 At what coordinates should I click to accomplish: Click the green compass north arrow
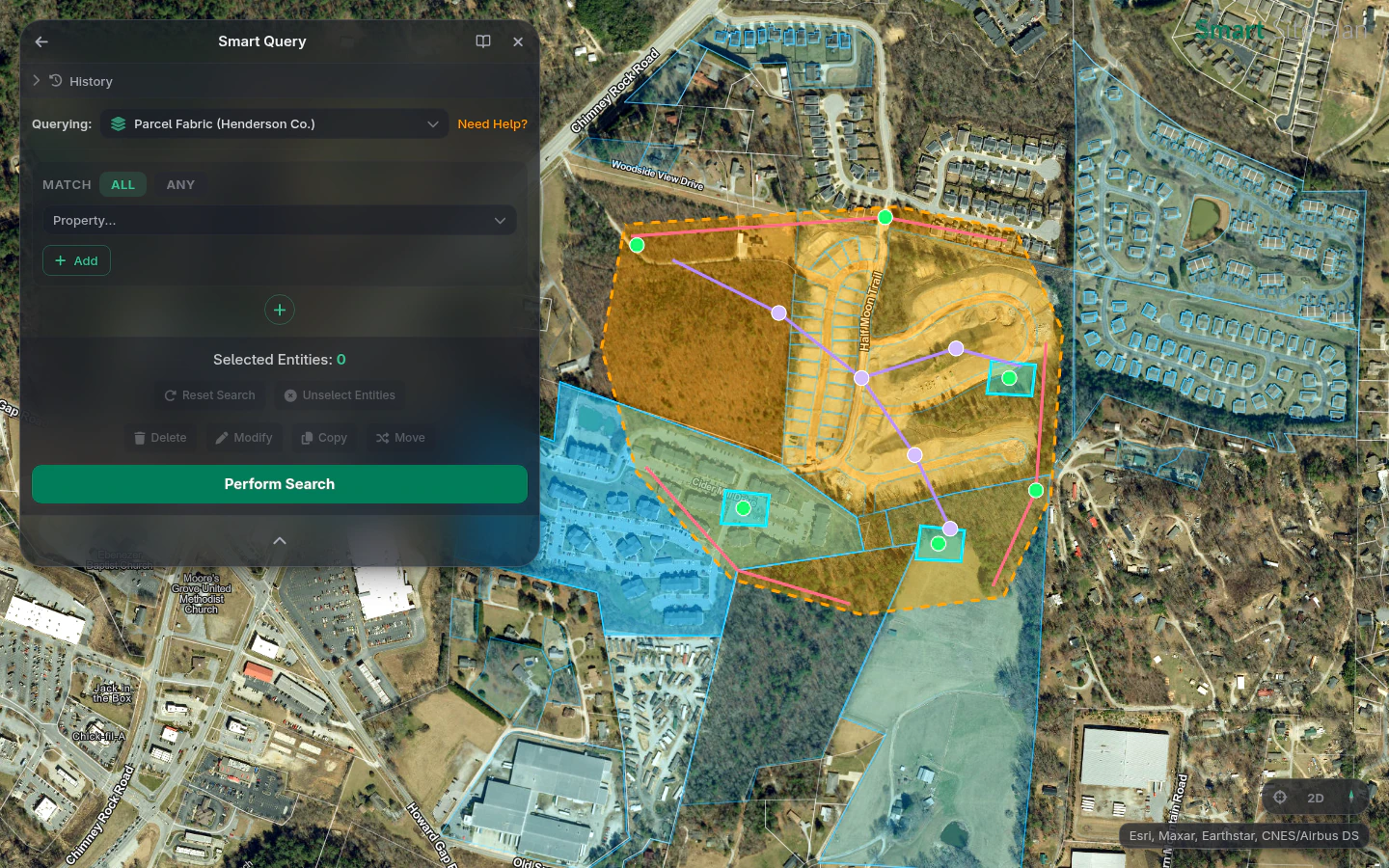tap(1351, 797)
